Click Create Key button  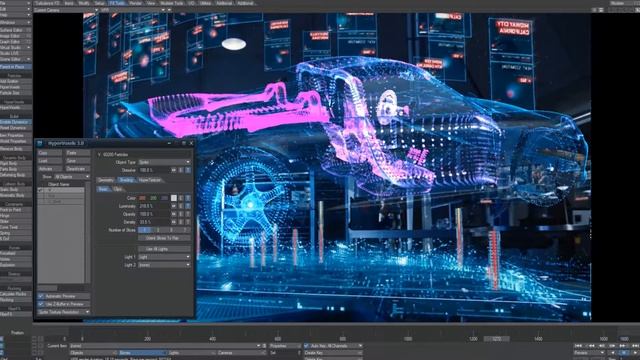point(333,353)
